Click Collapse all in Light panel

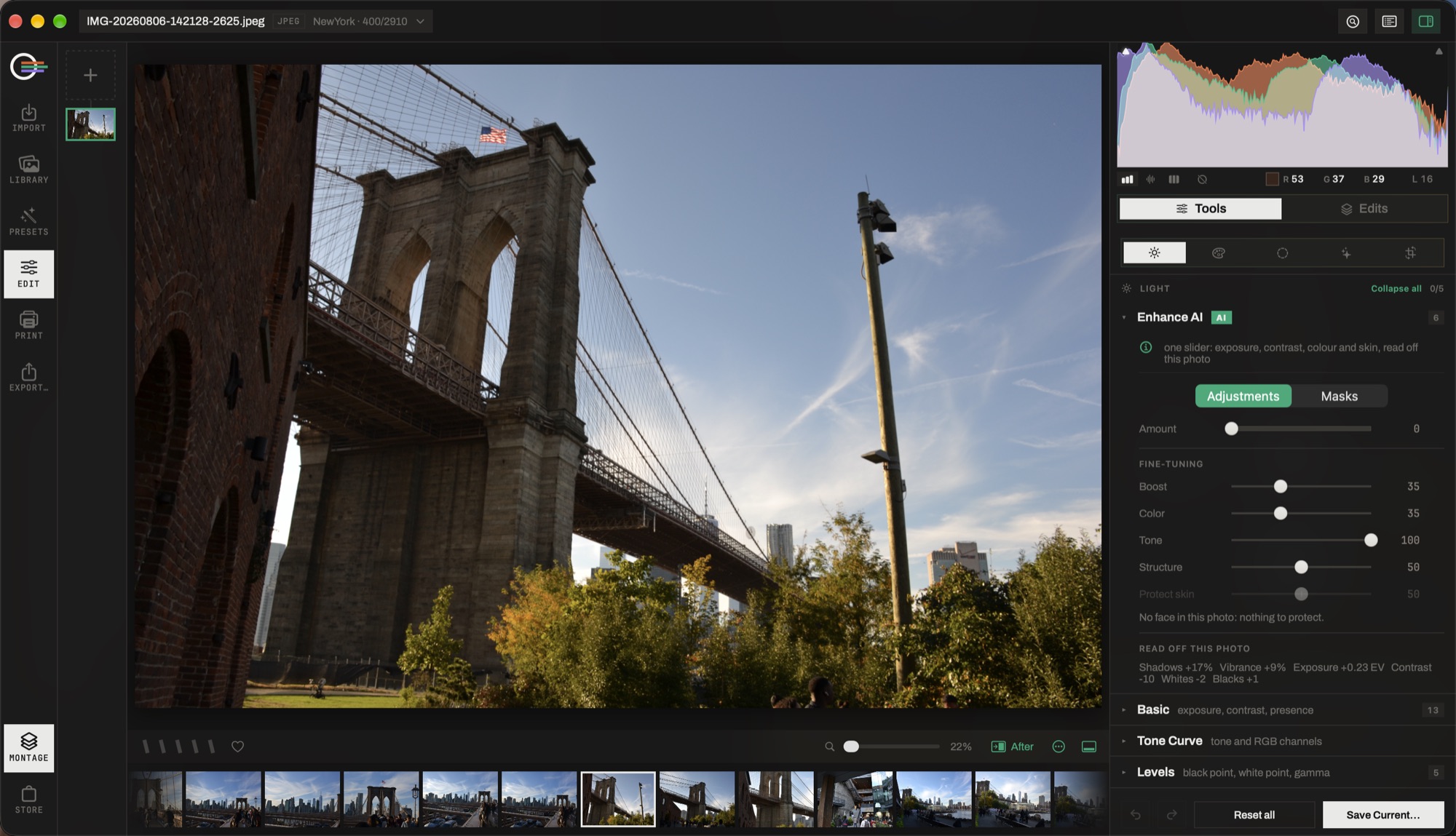(x=1396, y=289)
